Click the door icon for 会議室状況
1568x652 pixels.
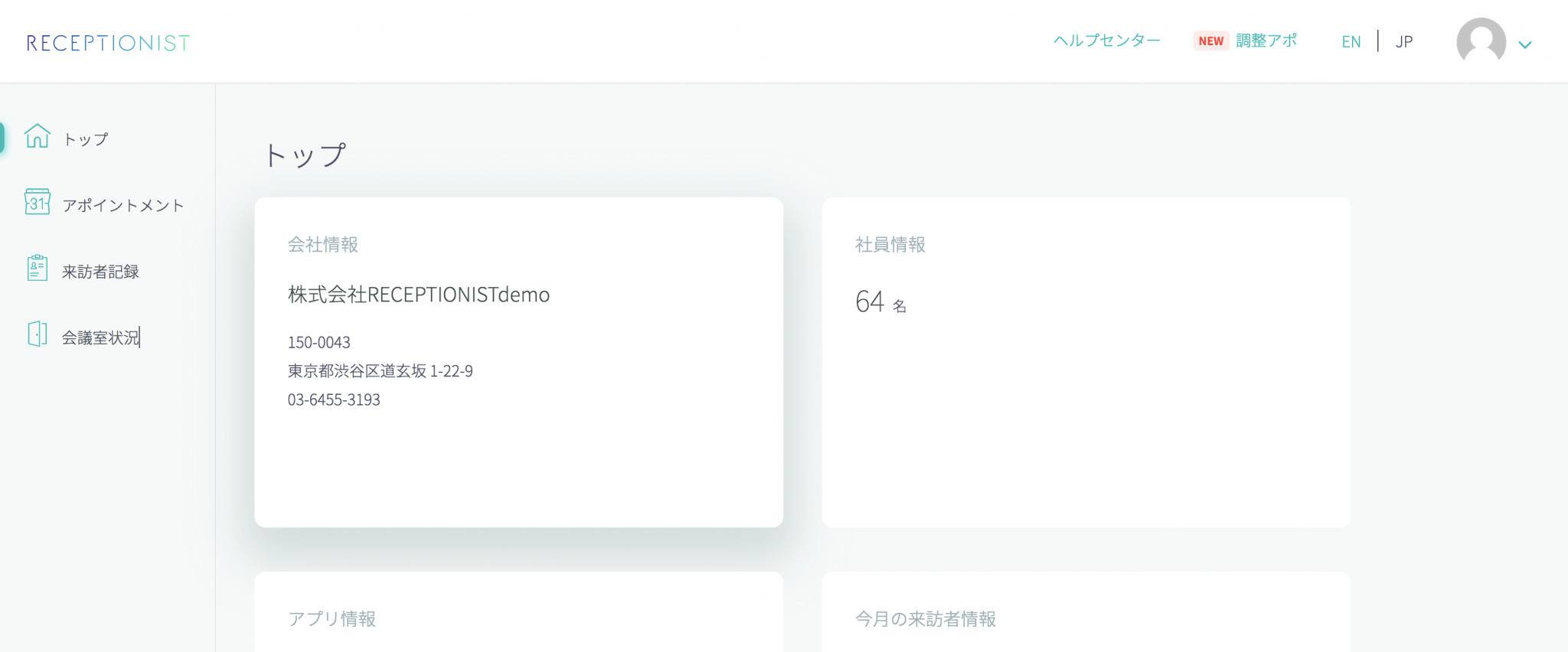pos(37,334)
